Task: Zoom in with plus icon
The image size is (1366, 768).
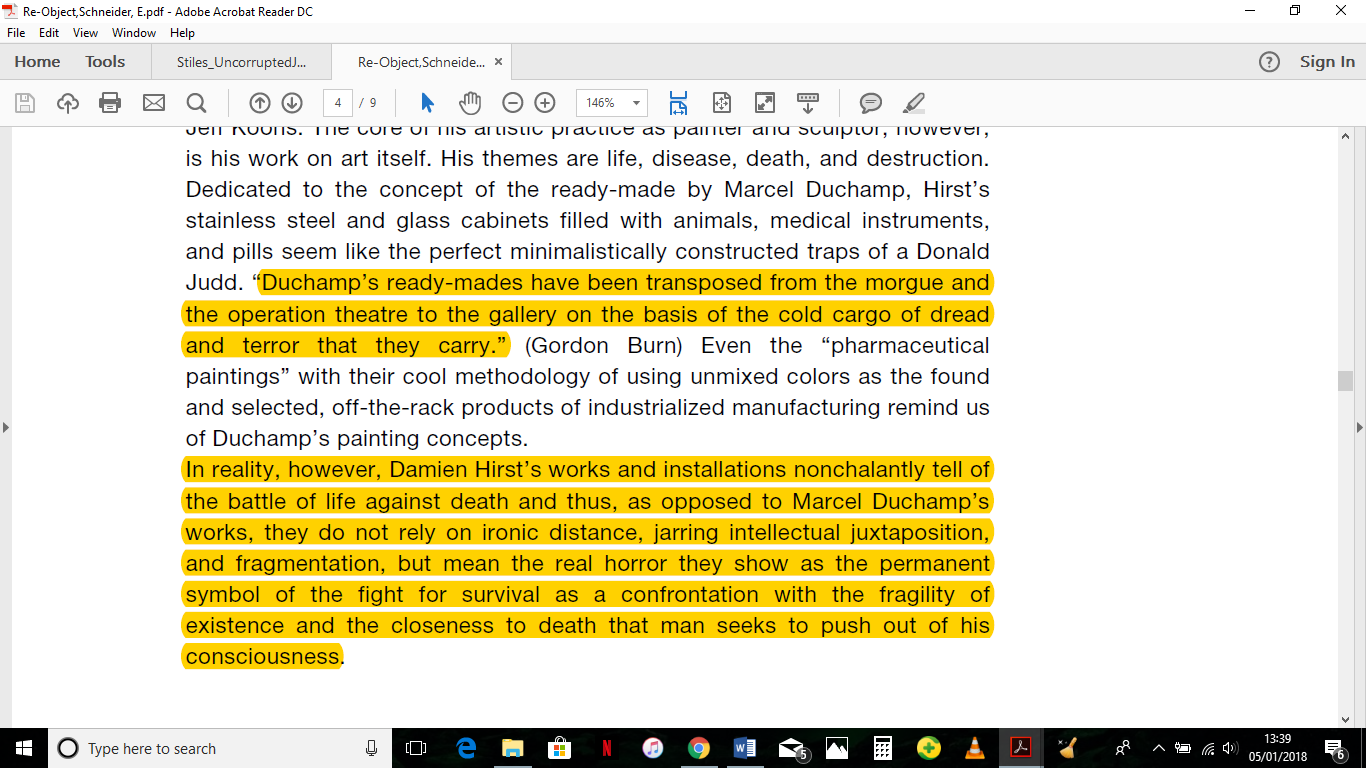Action: [544, 103]
